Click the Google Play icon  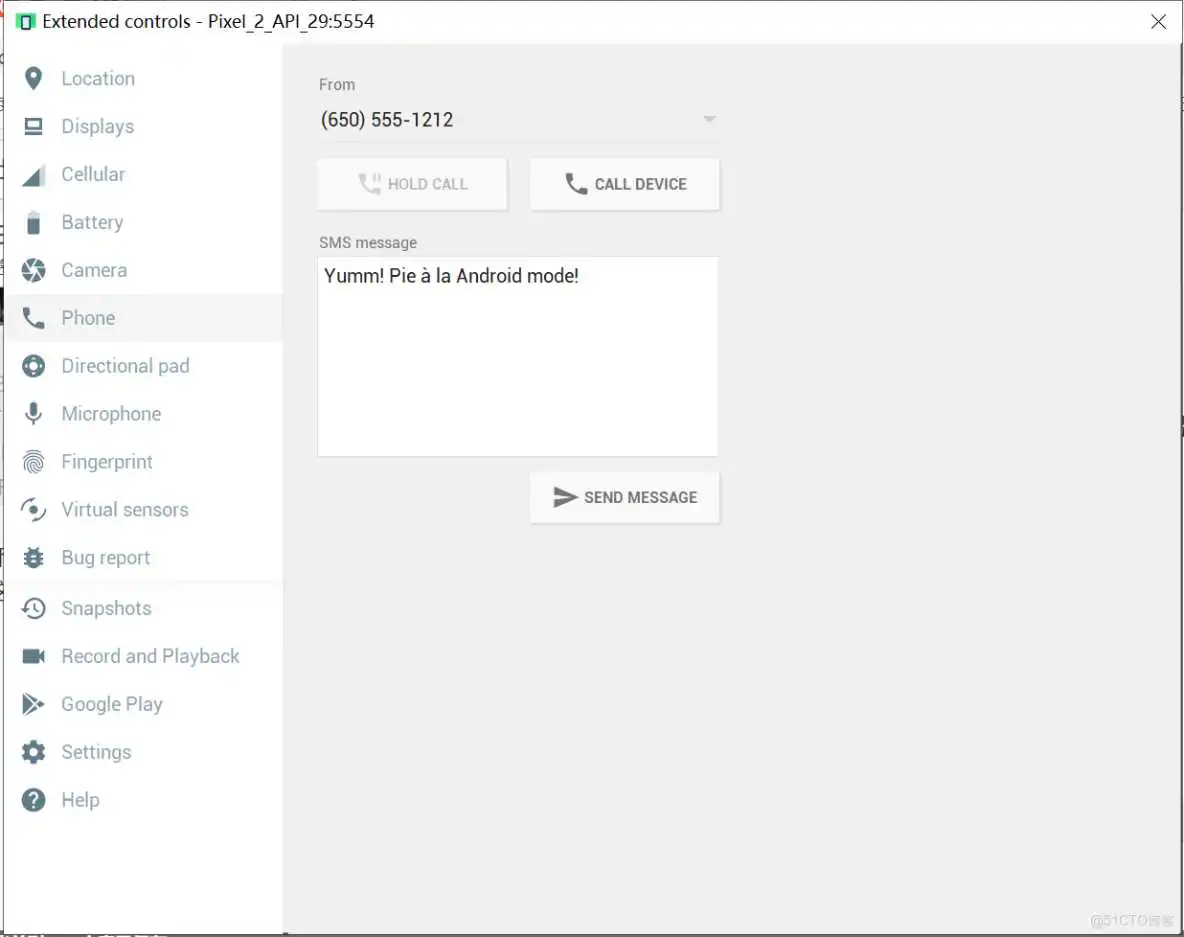(x=33, y=704)
